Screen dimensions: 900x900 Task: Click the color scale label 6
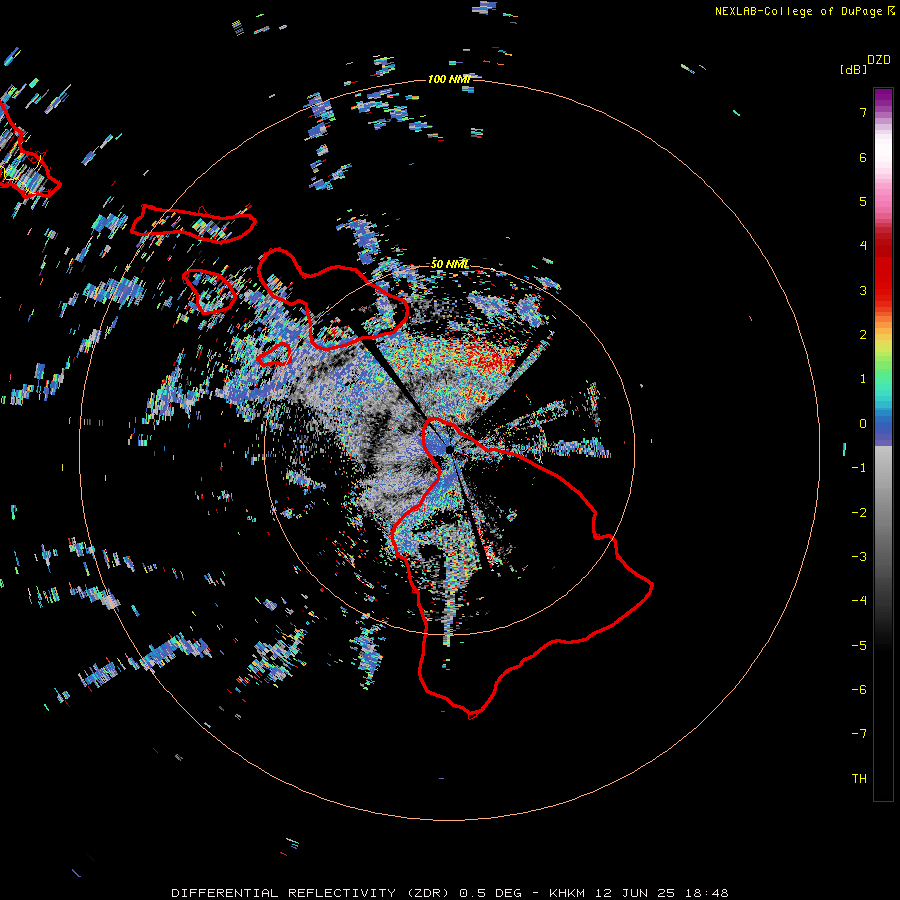click(863, 157)
